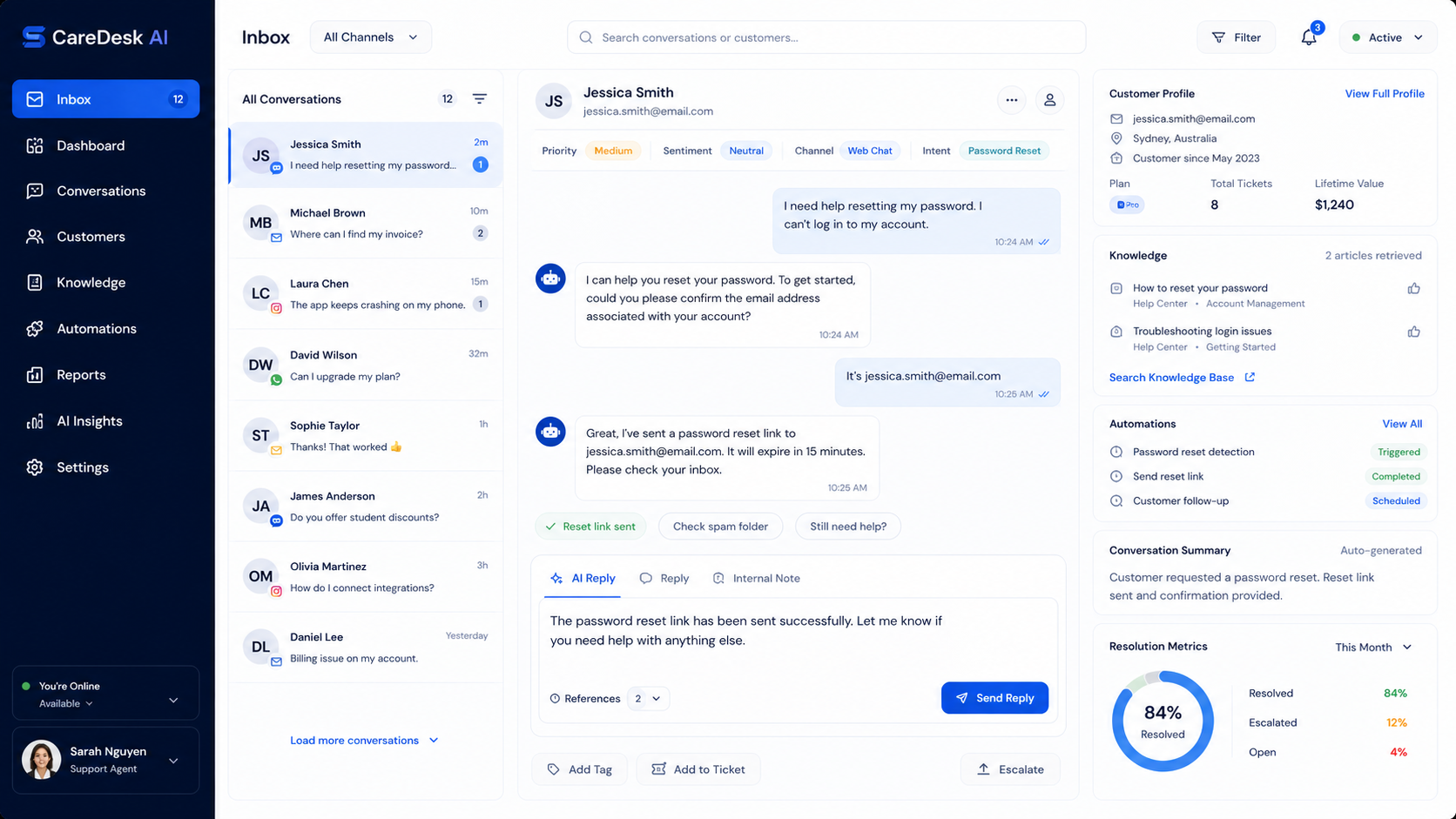This screenshot has width=1456, height=819.
Task: Click the search magnifier icon
Action: point(586,37)
